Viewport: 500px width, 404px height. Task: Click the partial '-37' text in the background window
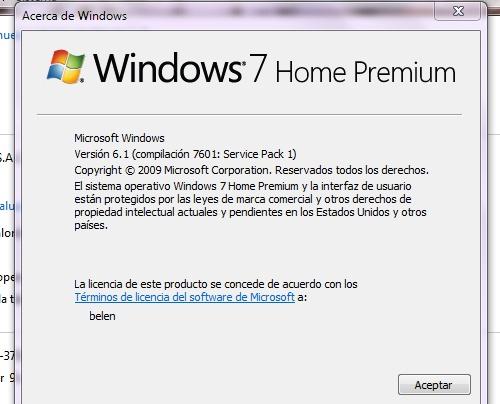pos(7,356)
